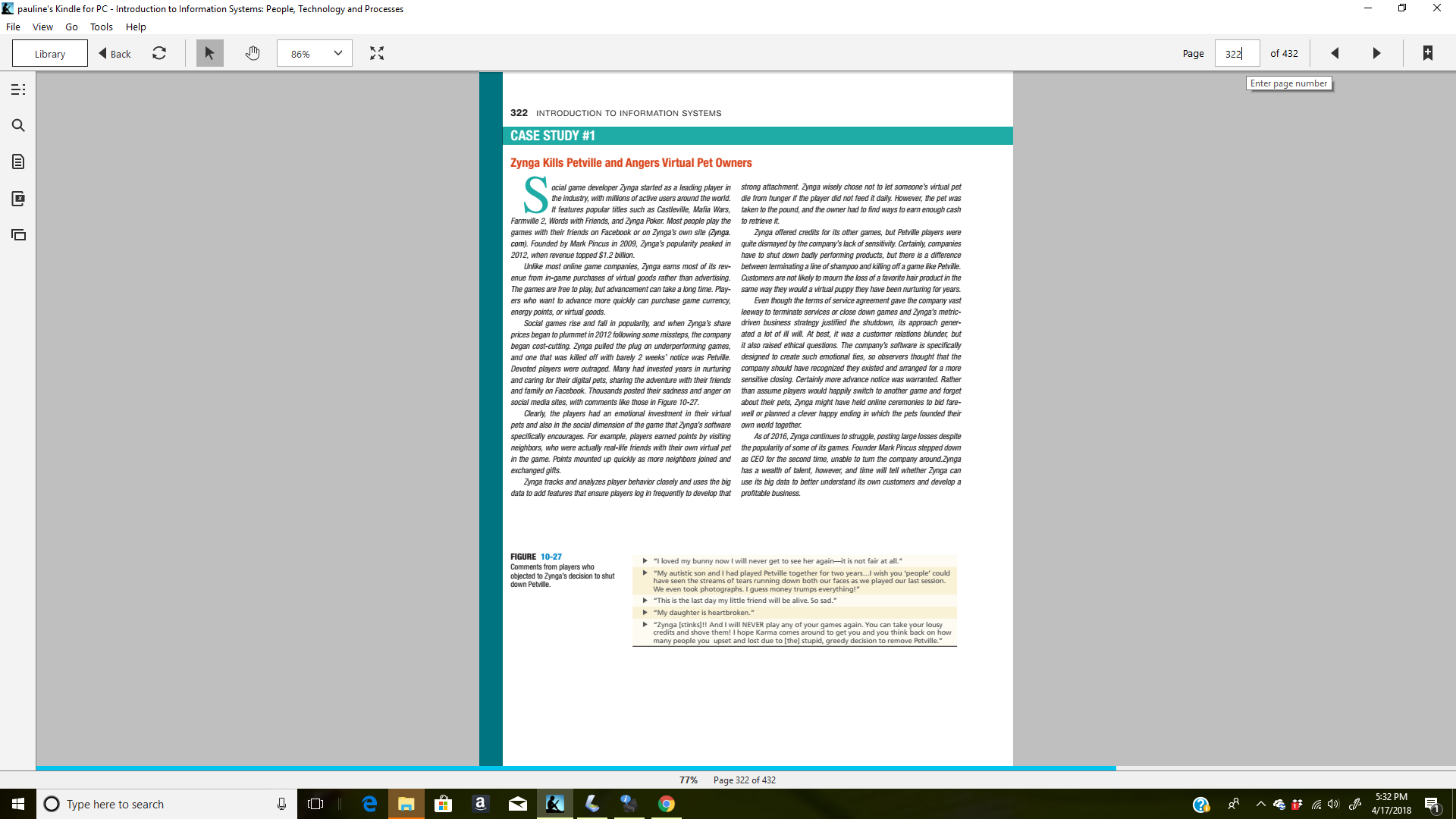
Task: Open the notebook notes icon in sidebar
Action: point(18,162)
